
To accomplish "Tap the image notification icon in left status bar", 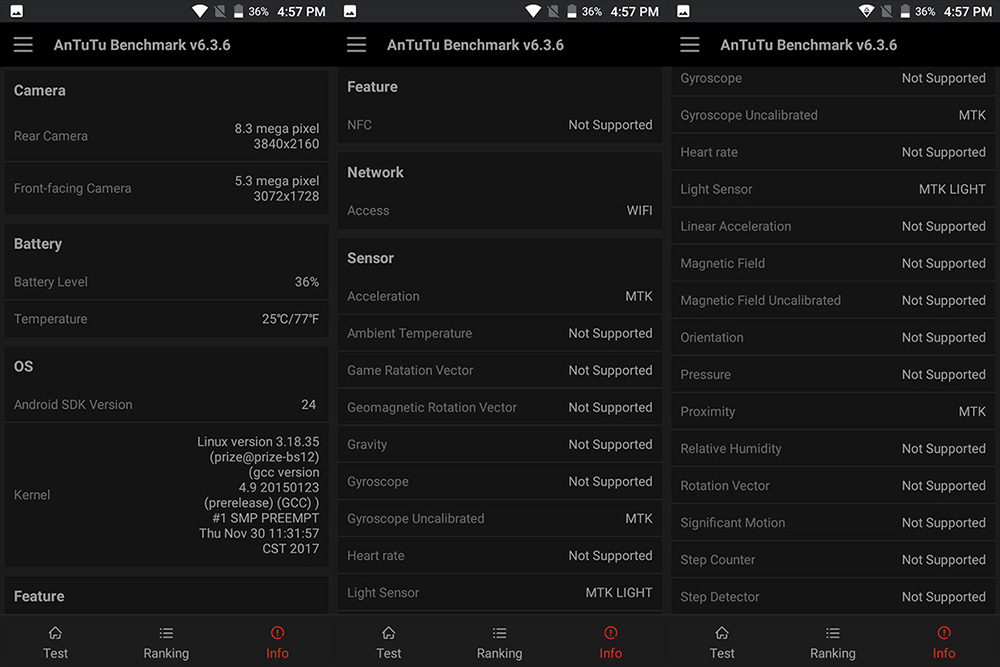I will (17, 11).
